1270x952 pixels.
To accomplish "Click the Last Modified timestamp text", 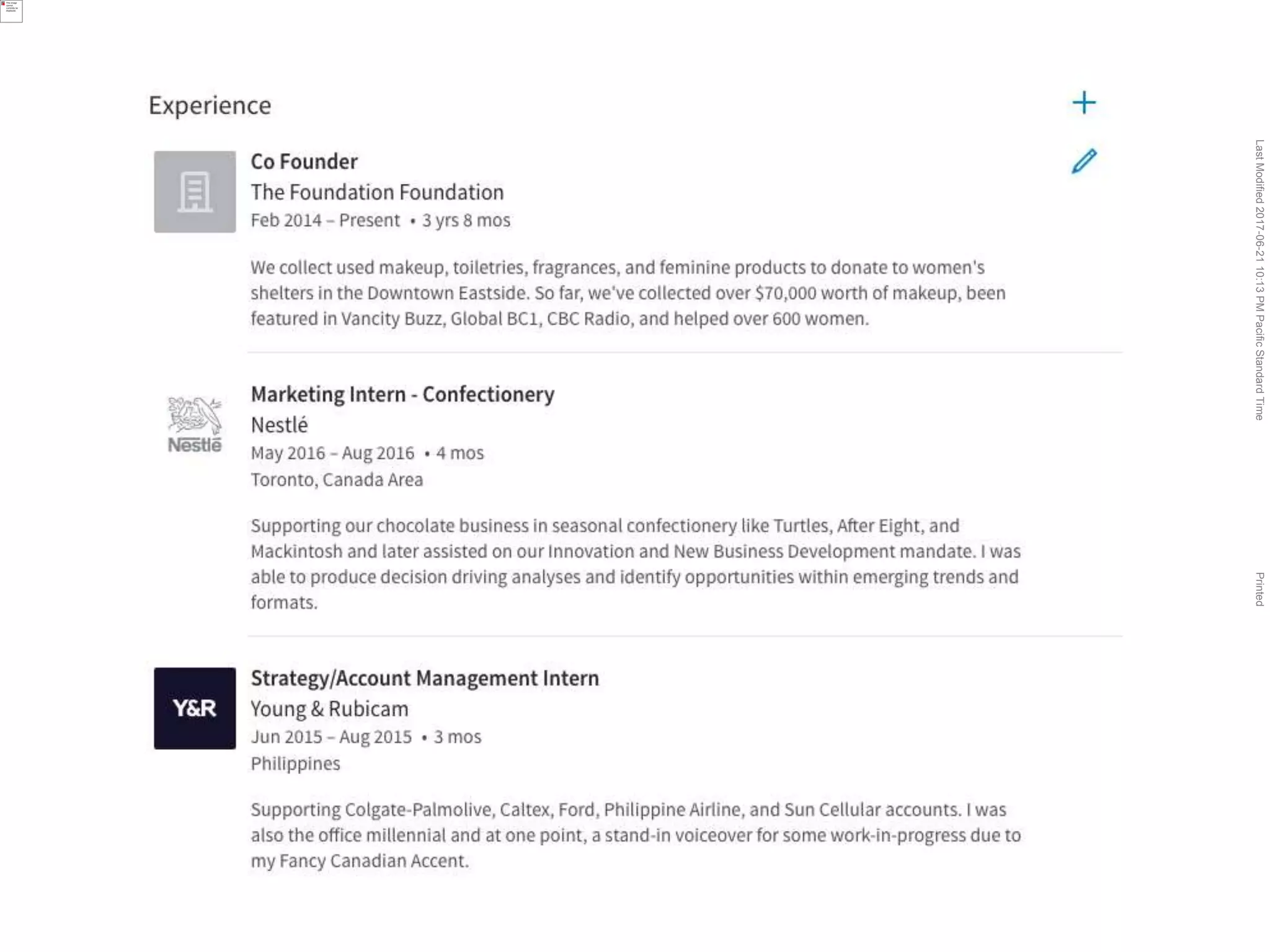I will (x=1259, y=280).
